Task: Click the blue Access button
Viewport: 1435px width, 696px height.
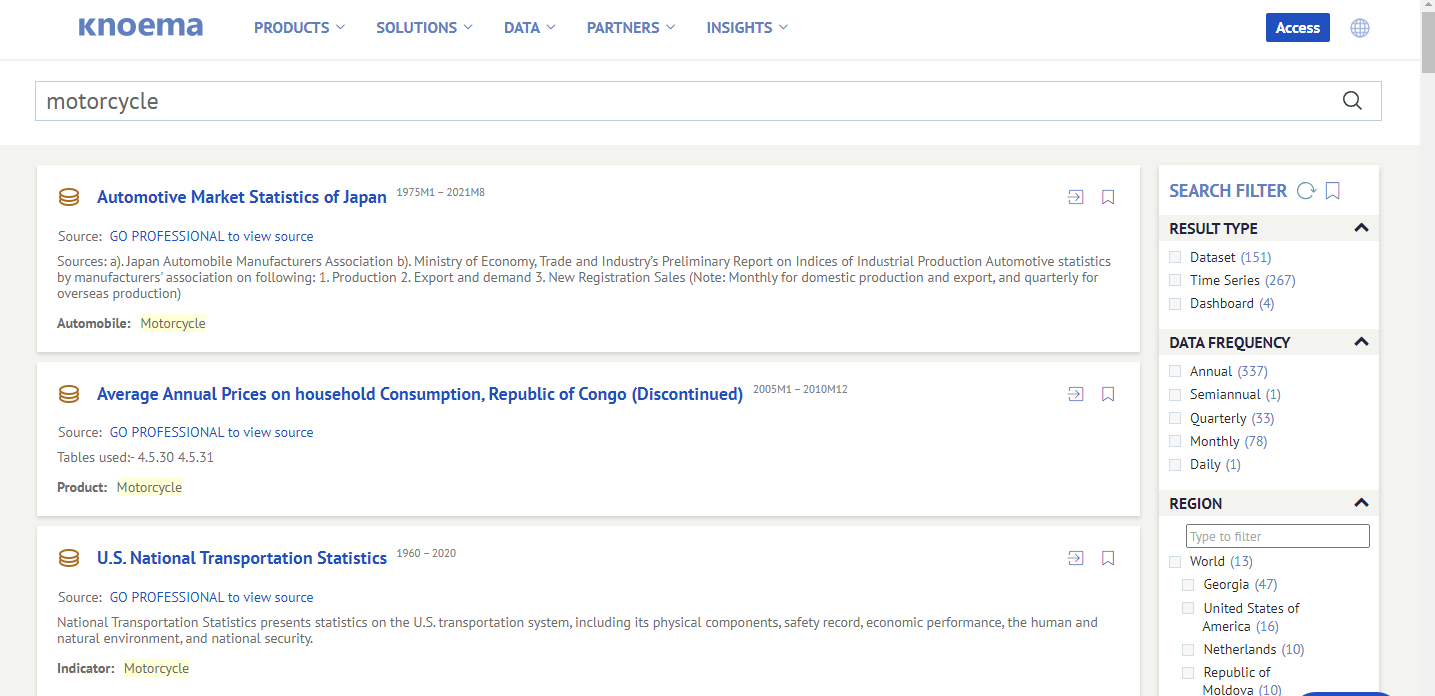Action: click(x=1297, y=28)
